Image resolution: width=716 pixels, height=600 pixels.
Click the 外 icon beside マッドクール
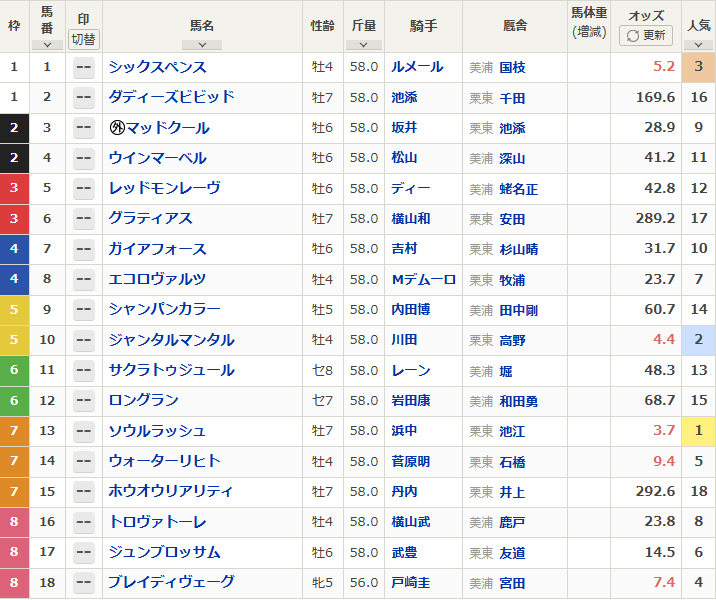[x=117, y=128]
